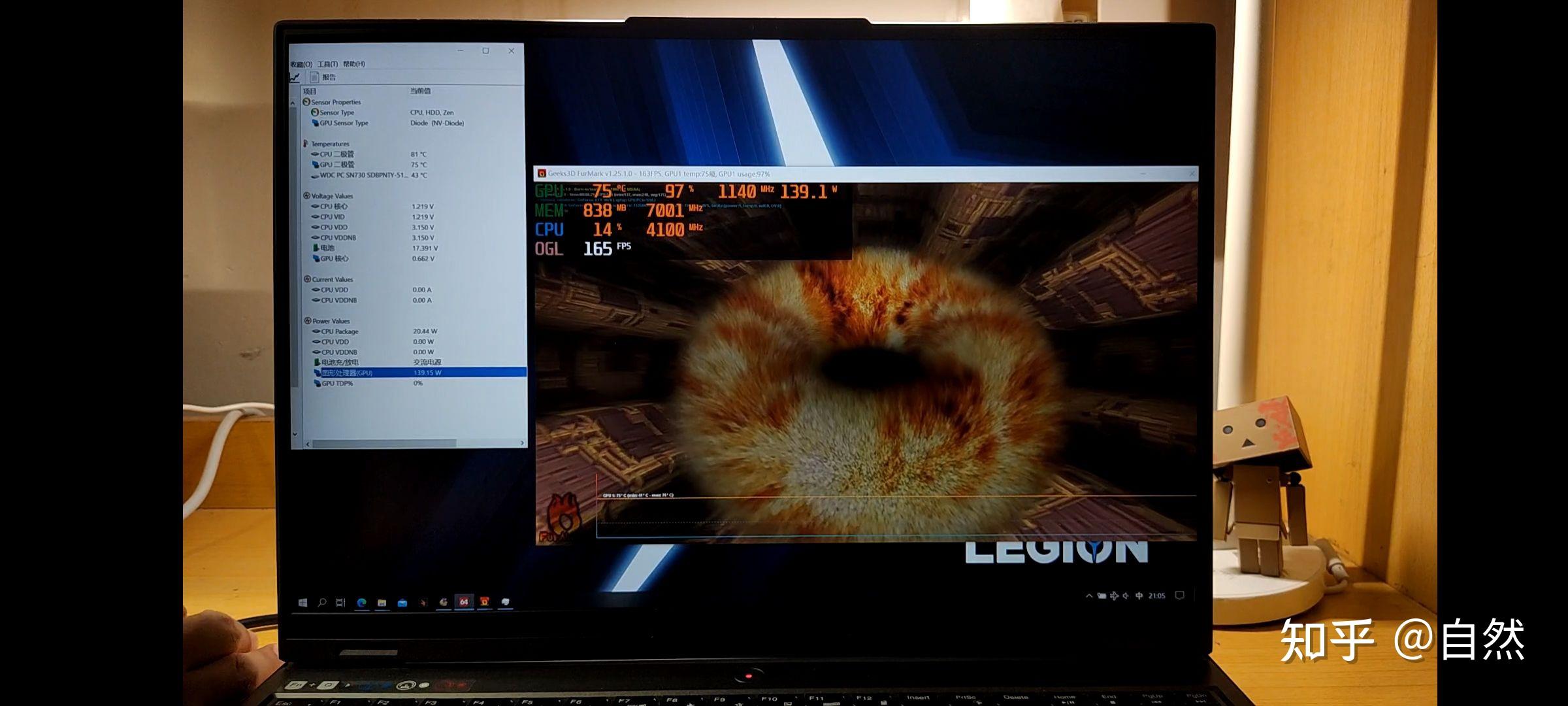1568x706 pixels.
Task: Click the graph chart toolbar icon in AIDA64
Action: [295, 77]
